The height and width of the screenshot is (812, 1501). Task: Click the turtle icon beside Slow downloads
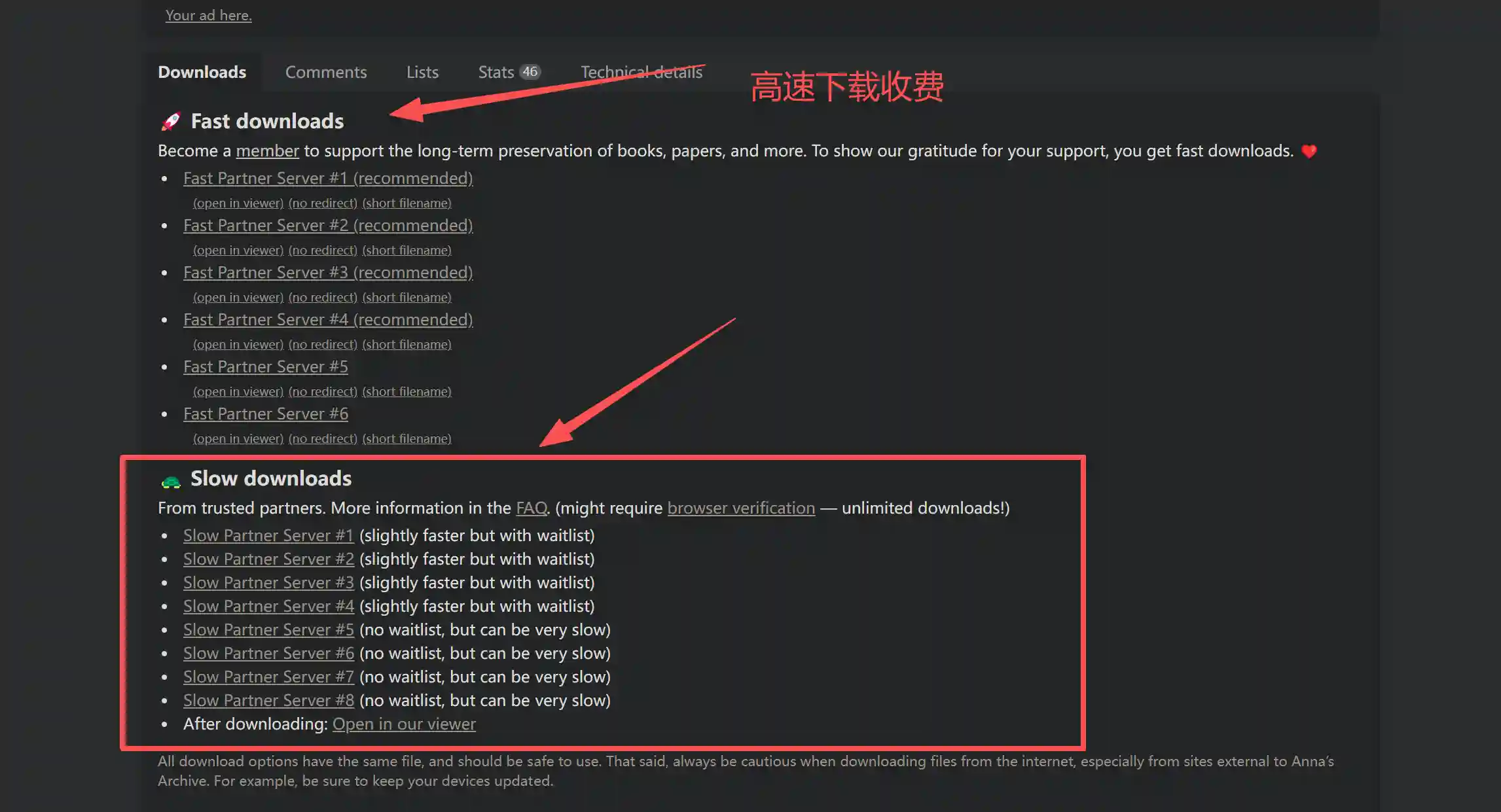[x=171, y=482]
